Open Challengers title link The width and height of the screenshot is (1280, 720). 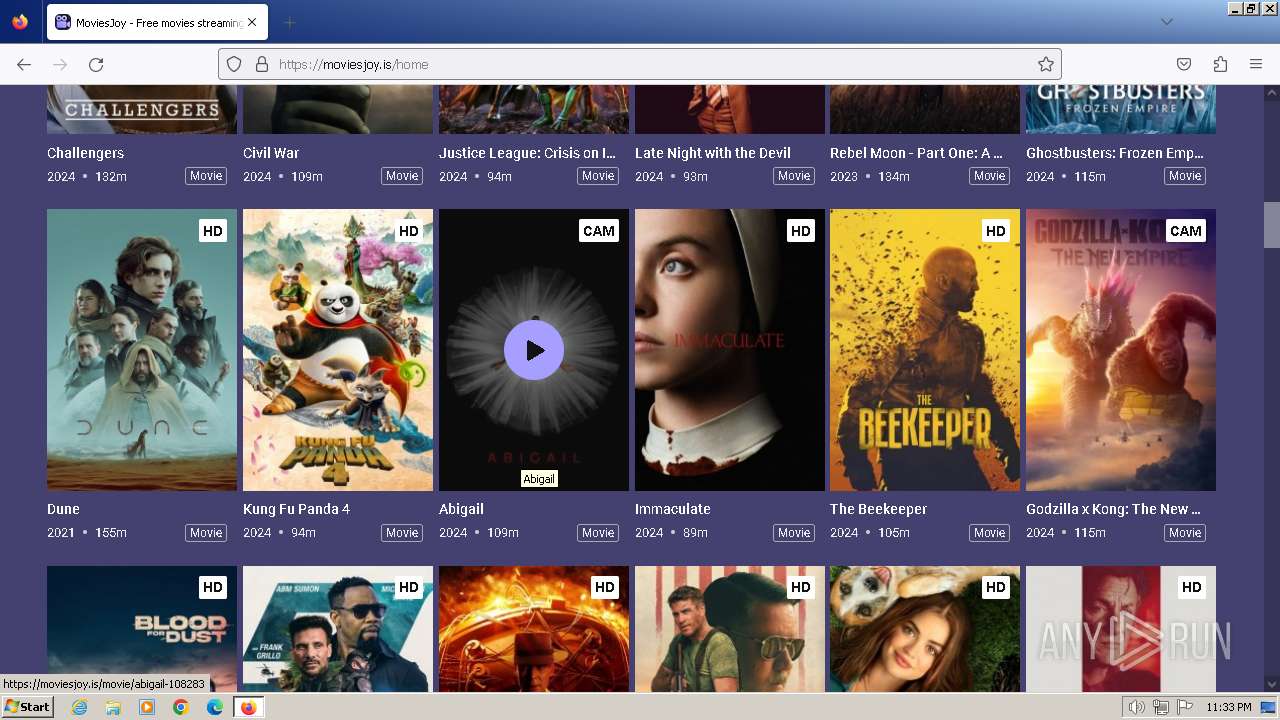click(x=86, y=153)
